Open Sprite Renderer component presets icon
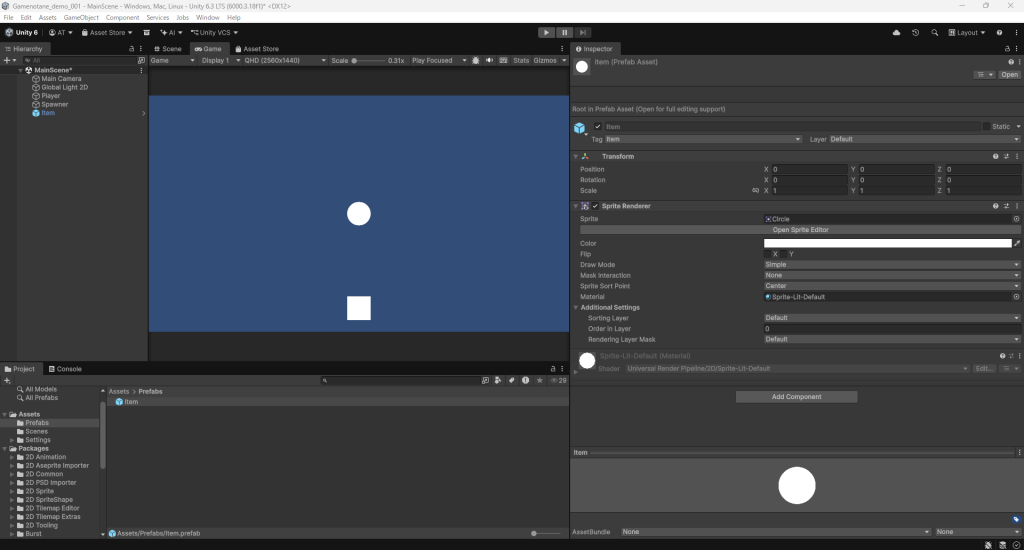Image resolution: width=1024 pixels, height=550 pixels. point(1006,206)
